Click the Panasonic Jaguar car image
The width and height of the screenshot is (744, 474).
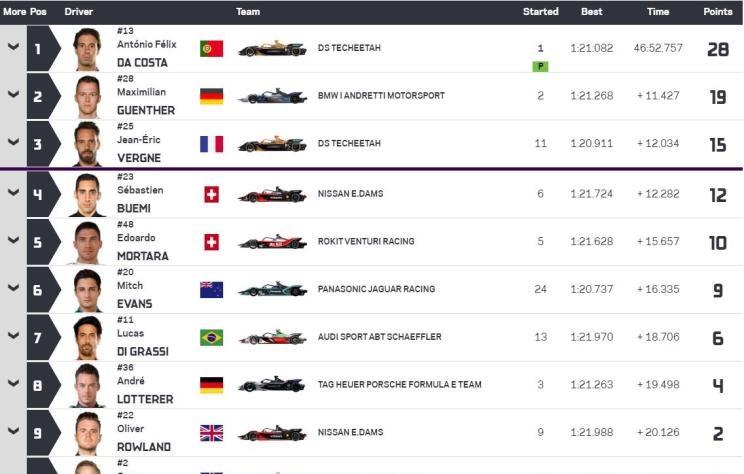(x=272, y=289)
